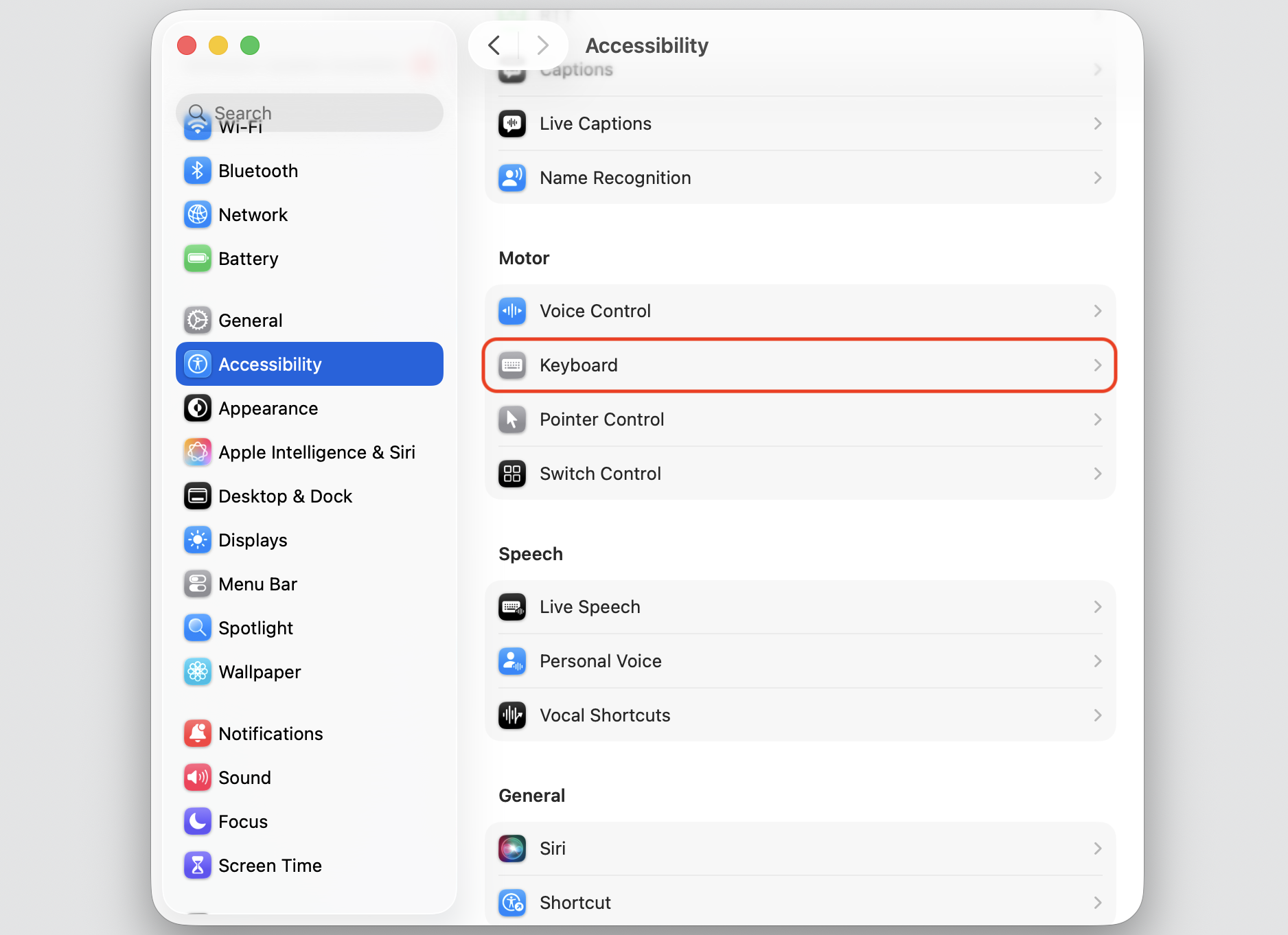The width and height of the screenshot is (1288, 935).
Task: Click the accessibility Shortcut icon
Action: (512, 903)
